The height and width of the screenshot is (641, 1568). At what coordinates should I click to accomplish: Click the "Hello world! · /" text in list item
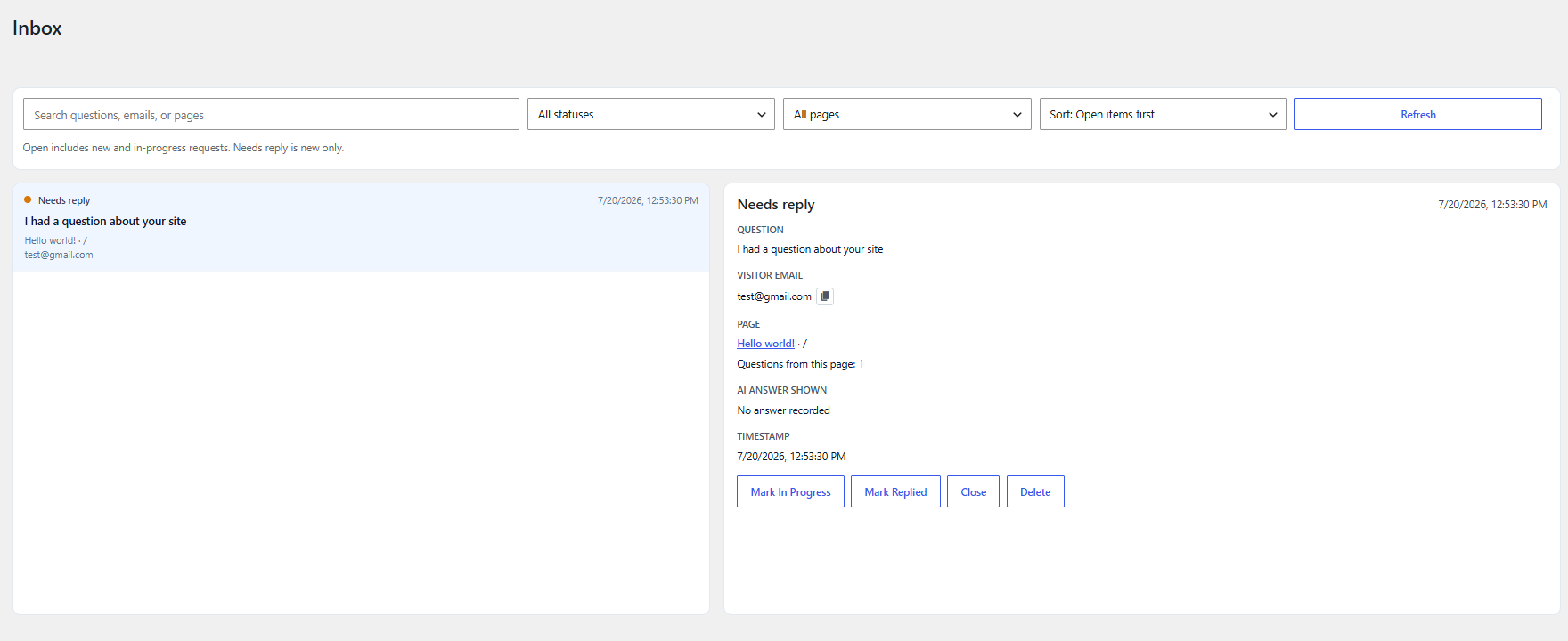55,240
